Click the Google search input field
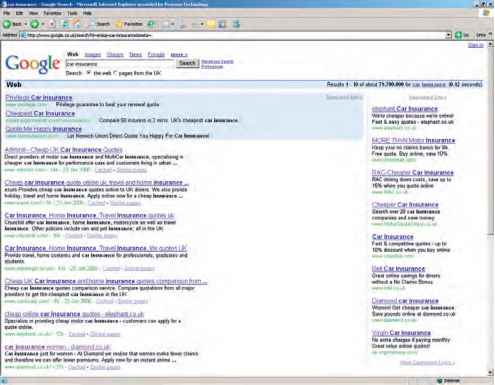495x385 pixels. [x=120, y=64]
